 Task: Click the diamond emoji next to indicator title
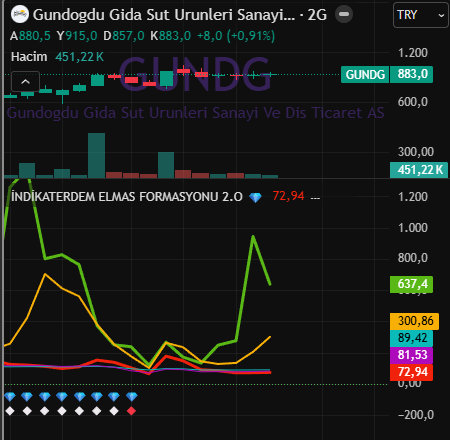click(x=255, y=197)
